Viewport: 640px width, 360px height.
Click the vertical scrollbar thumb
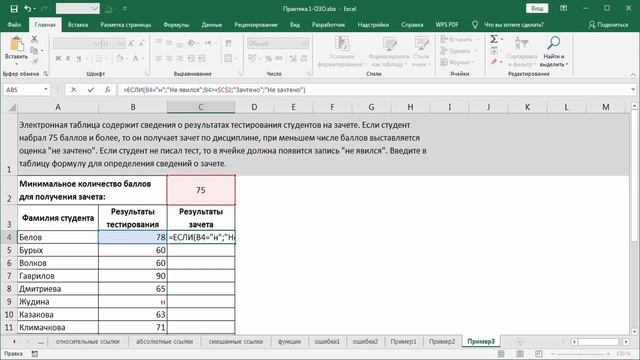(x=634, y=177)
